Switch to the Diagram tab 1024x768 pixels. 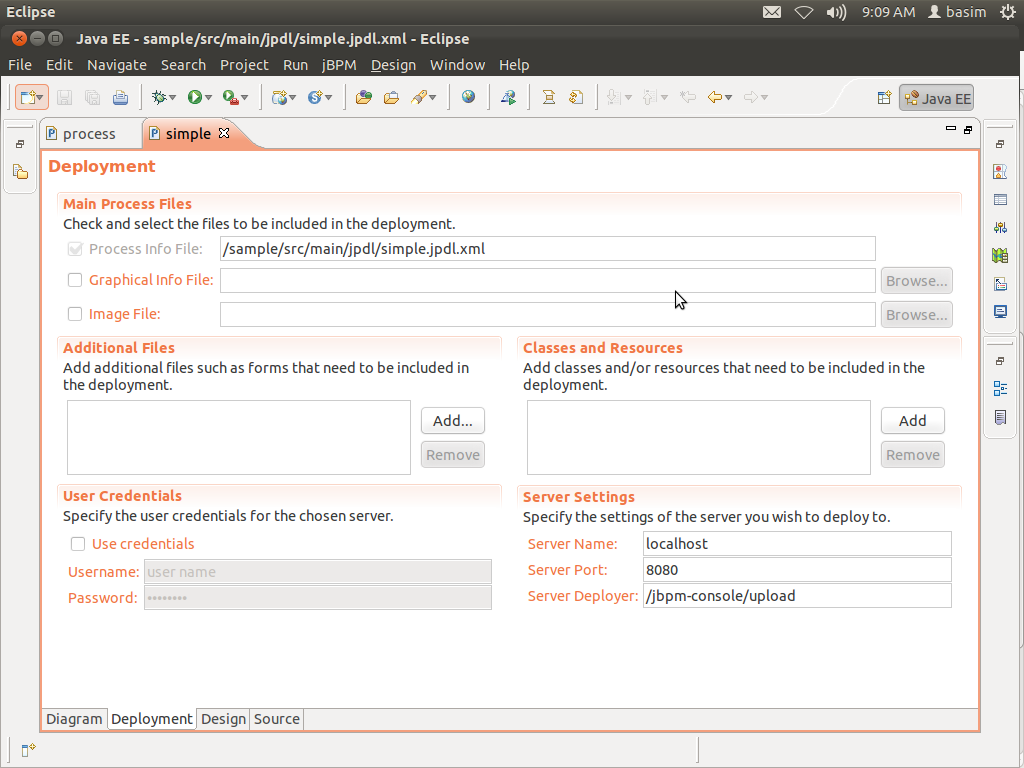pos(74,719)
